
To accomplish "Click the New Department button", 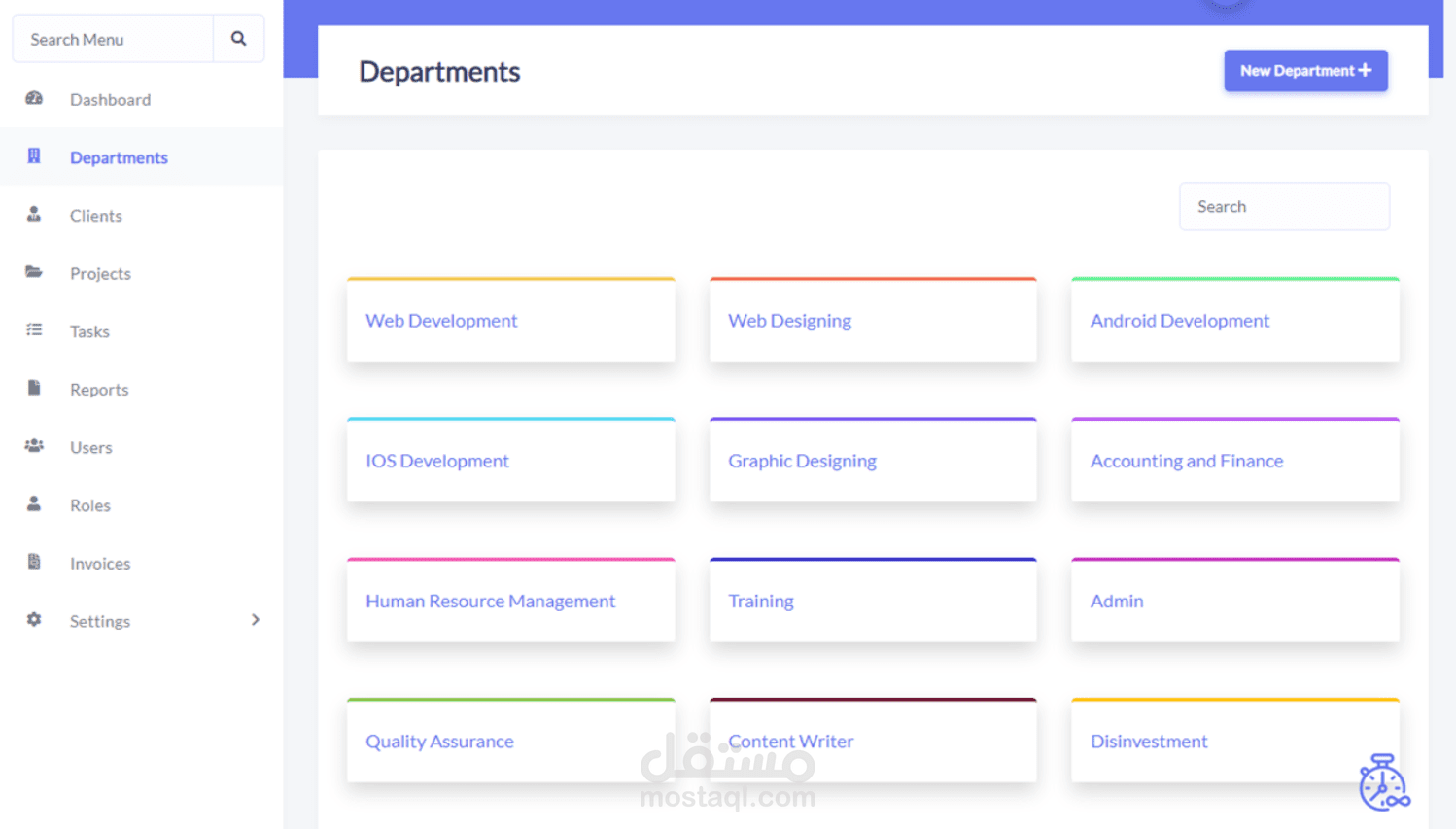I will coord(1305,71).
